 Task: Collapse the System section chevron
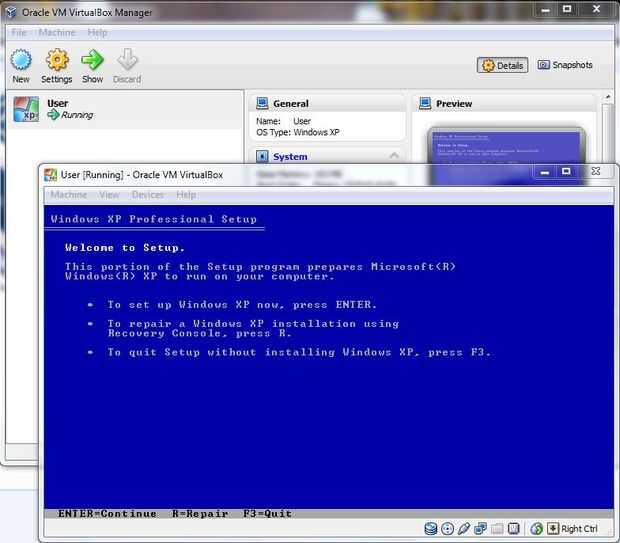tap(394, 155)
